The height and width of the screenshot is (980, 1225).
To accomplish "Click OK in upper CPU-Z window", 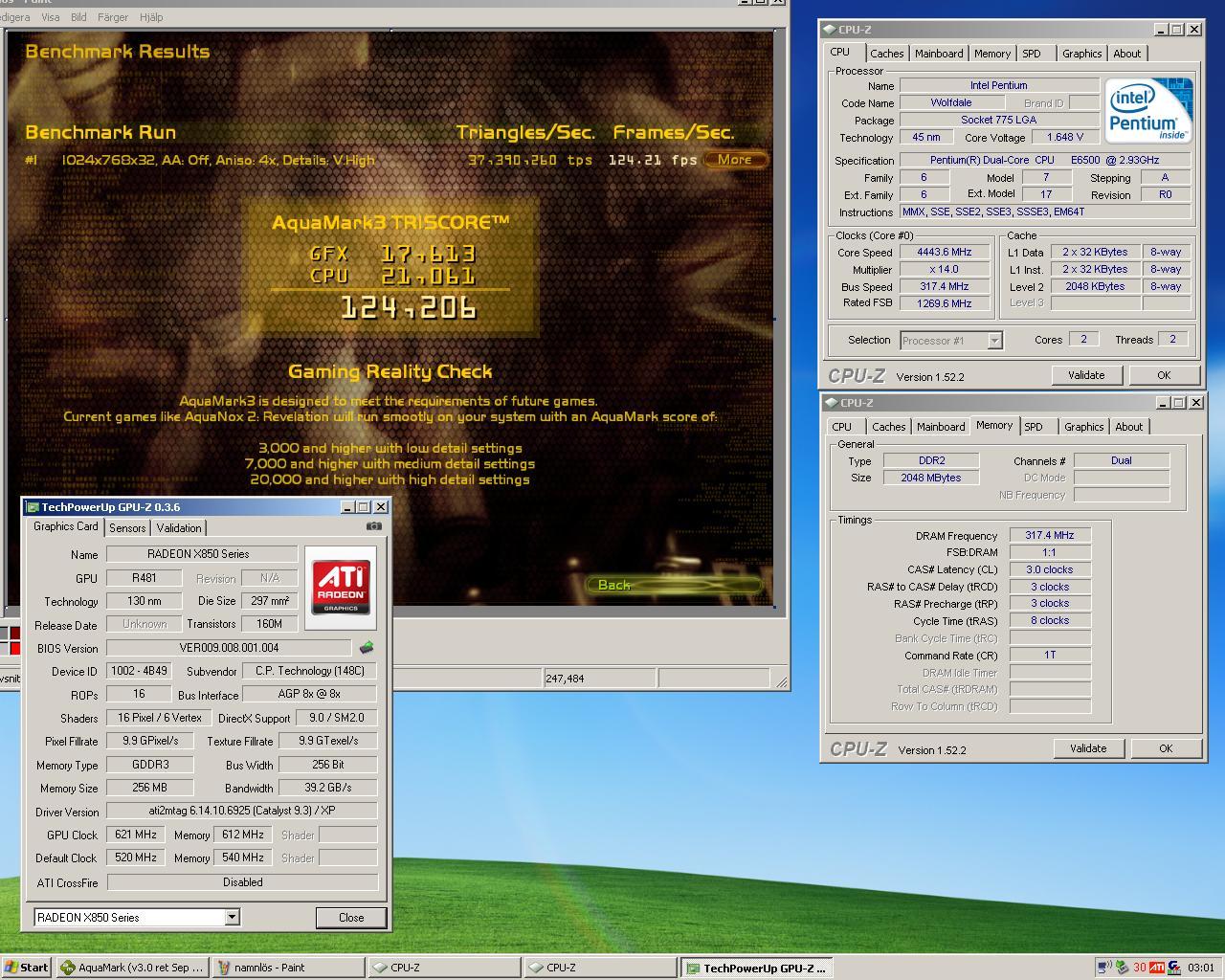I will [x=1164, y=375].
